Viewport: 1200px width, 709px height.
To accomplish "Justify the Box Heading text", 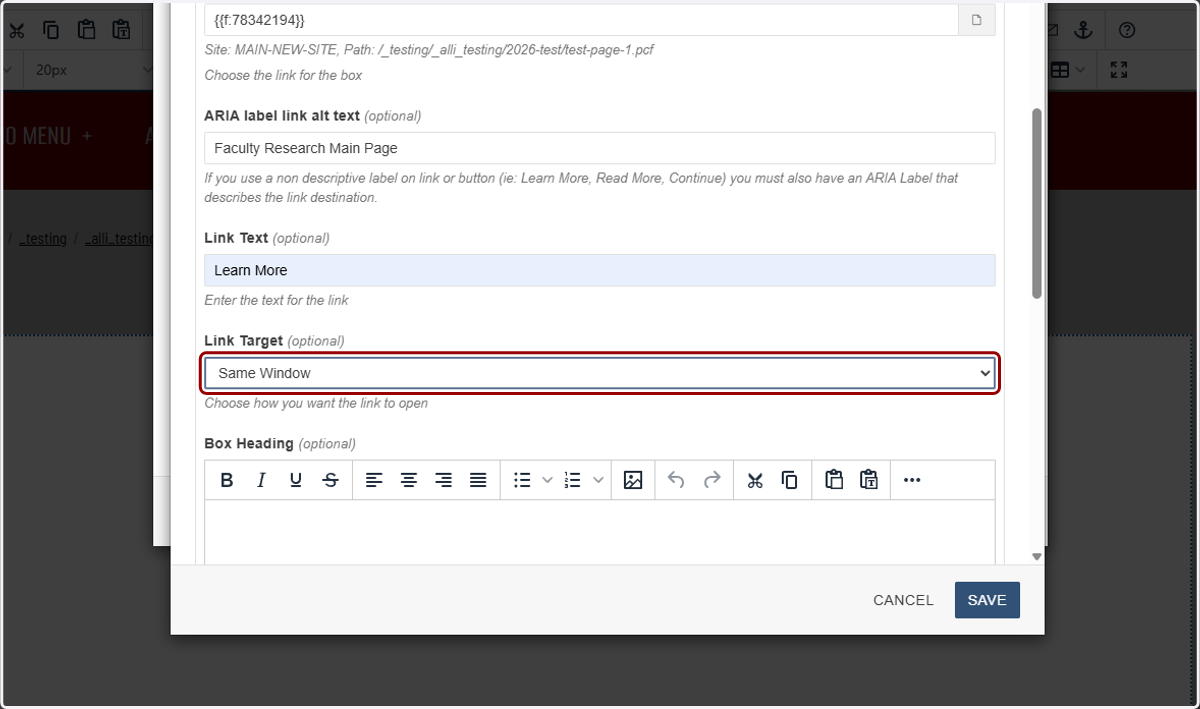I will coord(479,480).
